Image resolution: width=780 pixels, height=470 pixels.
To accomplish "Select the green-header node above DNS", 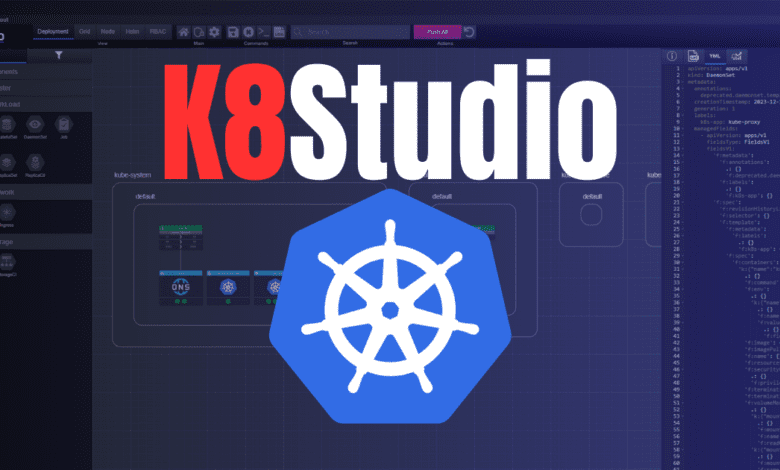I will pos(181,237).
